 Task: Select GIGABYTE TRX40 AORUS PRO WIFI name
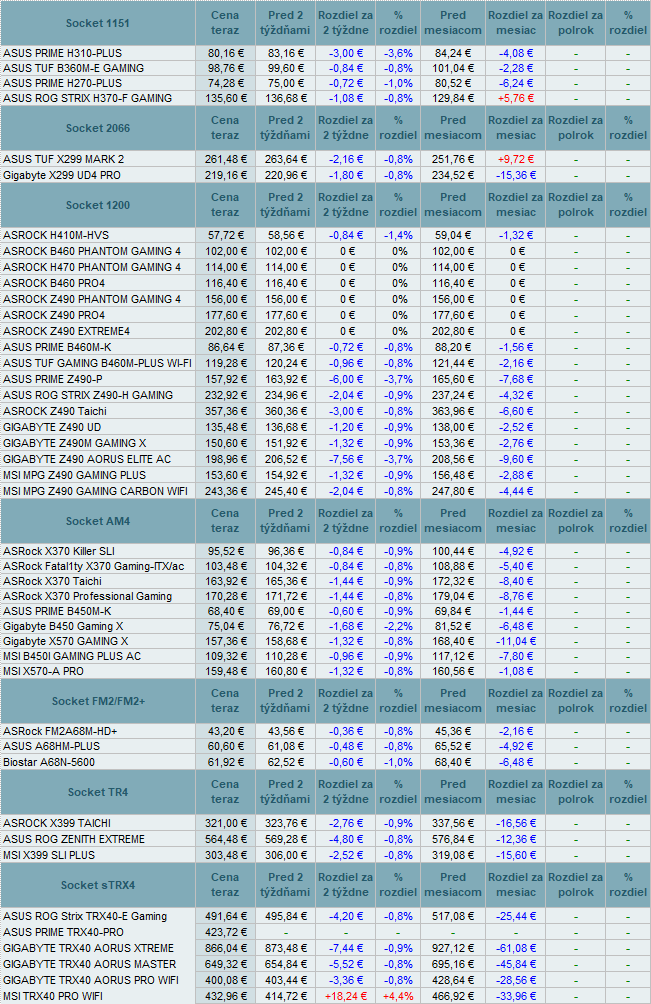pyautogui.click(x=91, y=980)
